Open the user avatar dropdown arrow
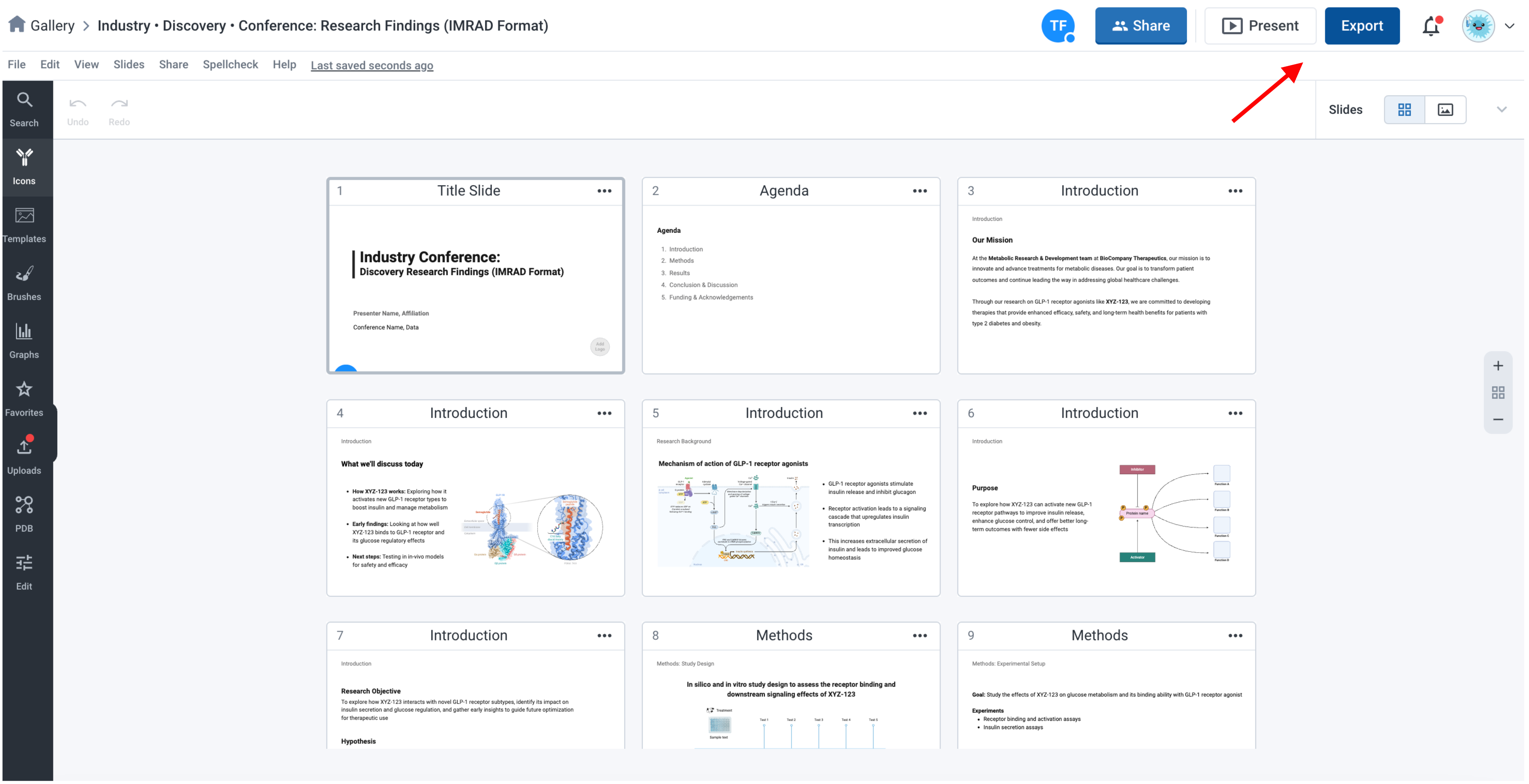Screen dimensions: 1529x784 click(1510, 26)
